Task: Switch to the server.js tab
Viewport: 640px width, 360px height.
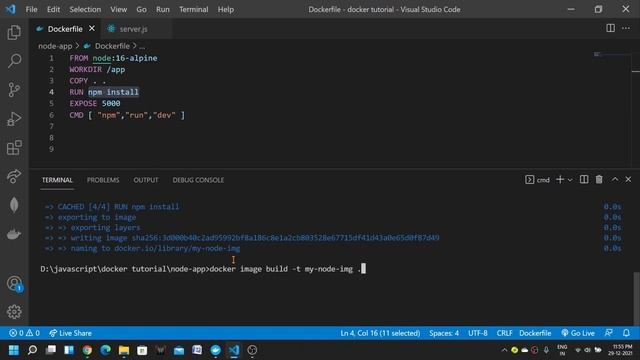Action: click(133, 29)
